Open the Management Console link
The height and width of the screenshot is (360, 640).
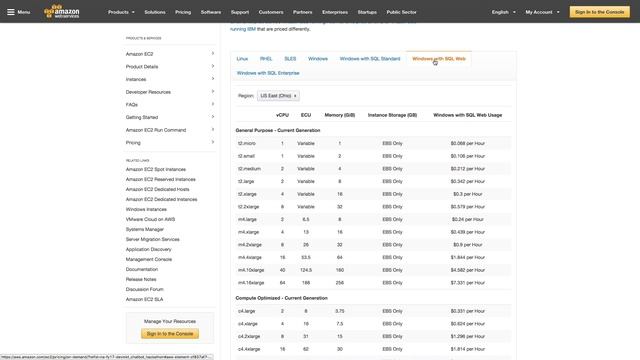(x=149, y=259)
